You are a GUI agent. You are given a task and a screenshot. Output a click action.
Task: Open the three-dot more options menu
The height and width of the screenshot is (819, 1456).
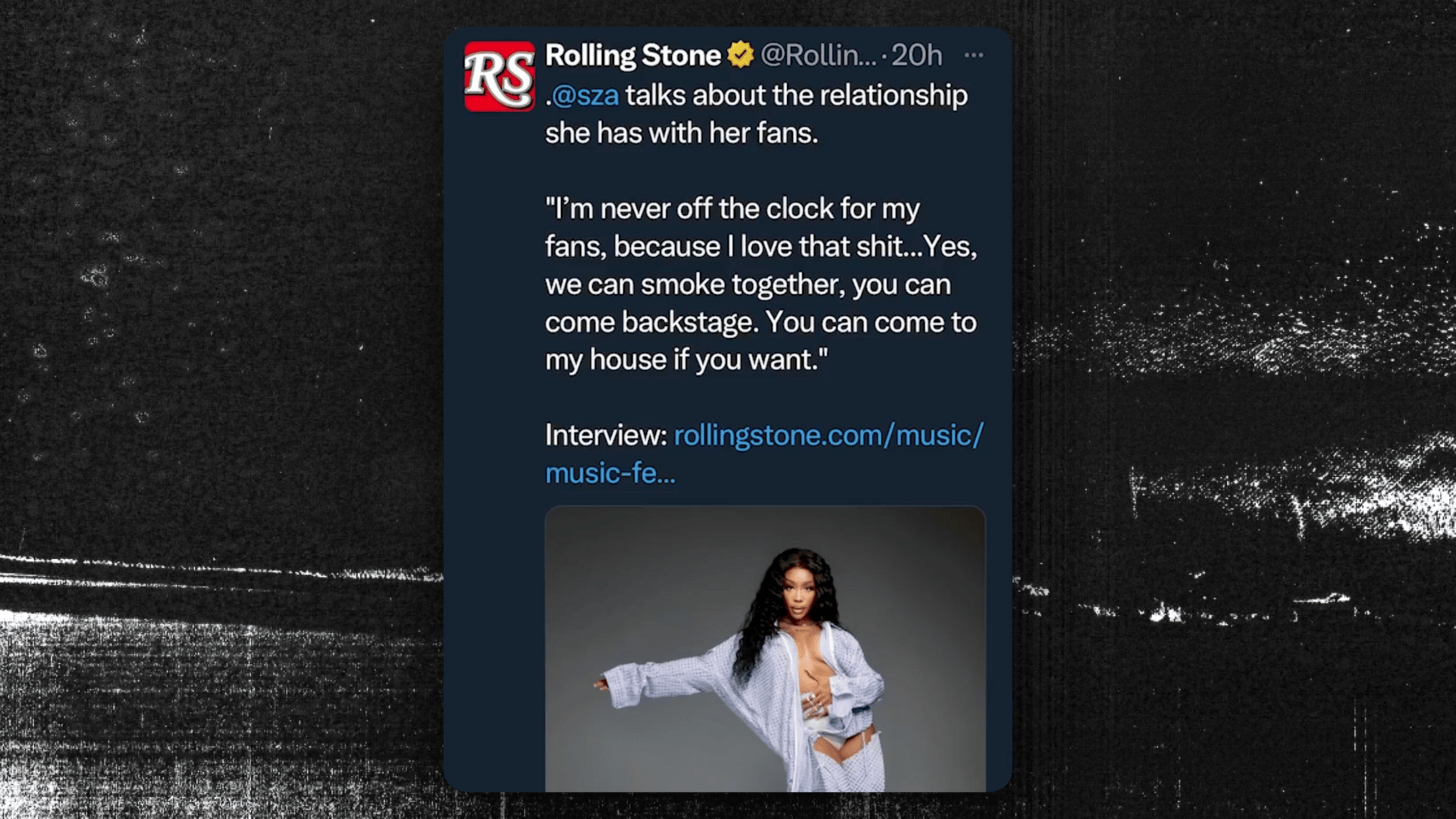pos(974,55)
